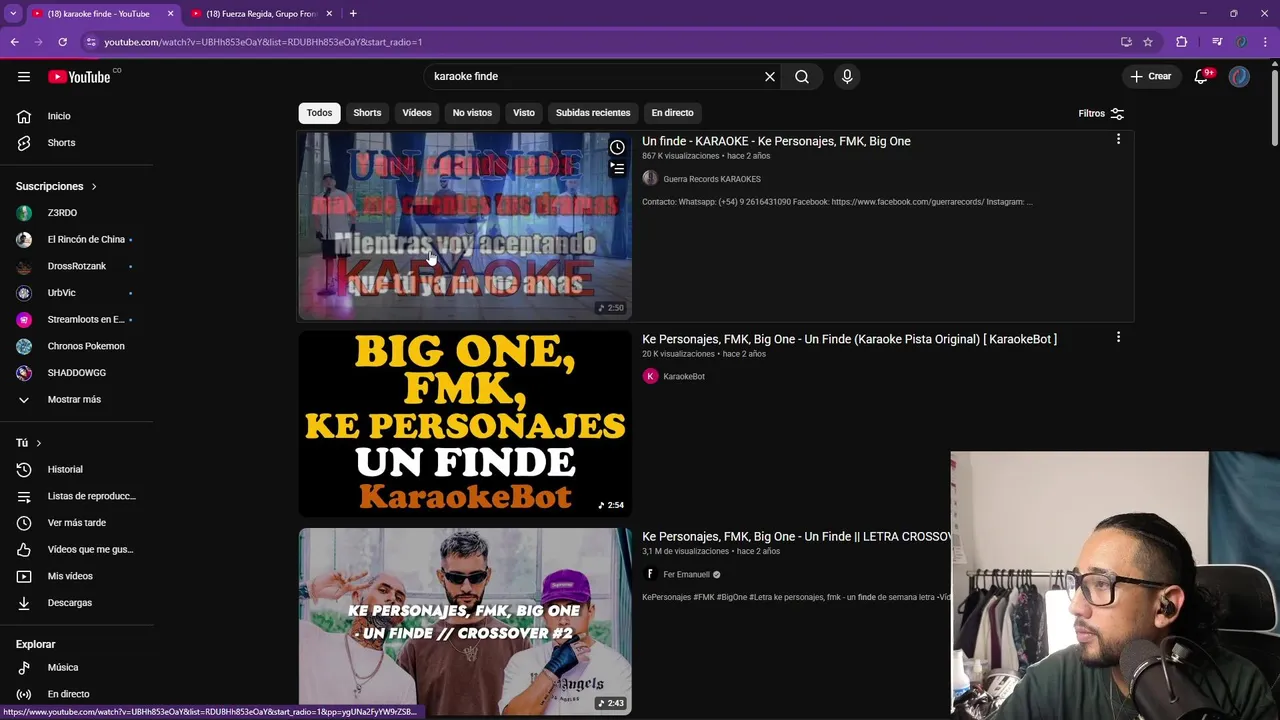Image resolution: width=1280 pixels, height=720 pixels.
Task: Open three-dot menu for KaraokeBot video
Action: 1118,338
